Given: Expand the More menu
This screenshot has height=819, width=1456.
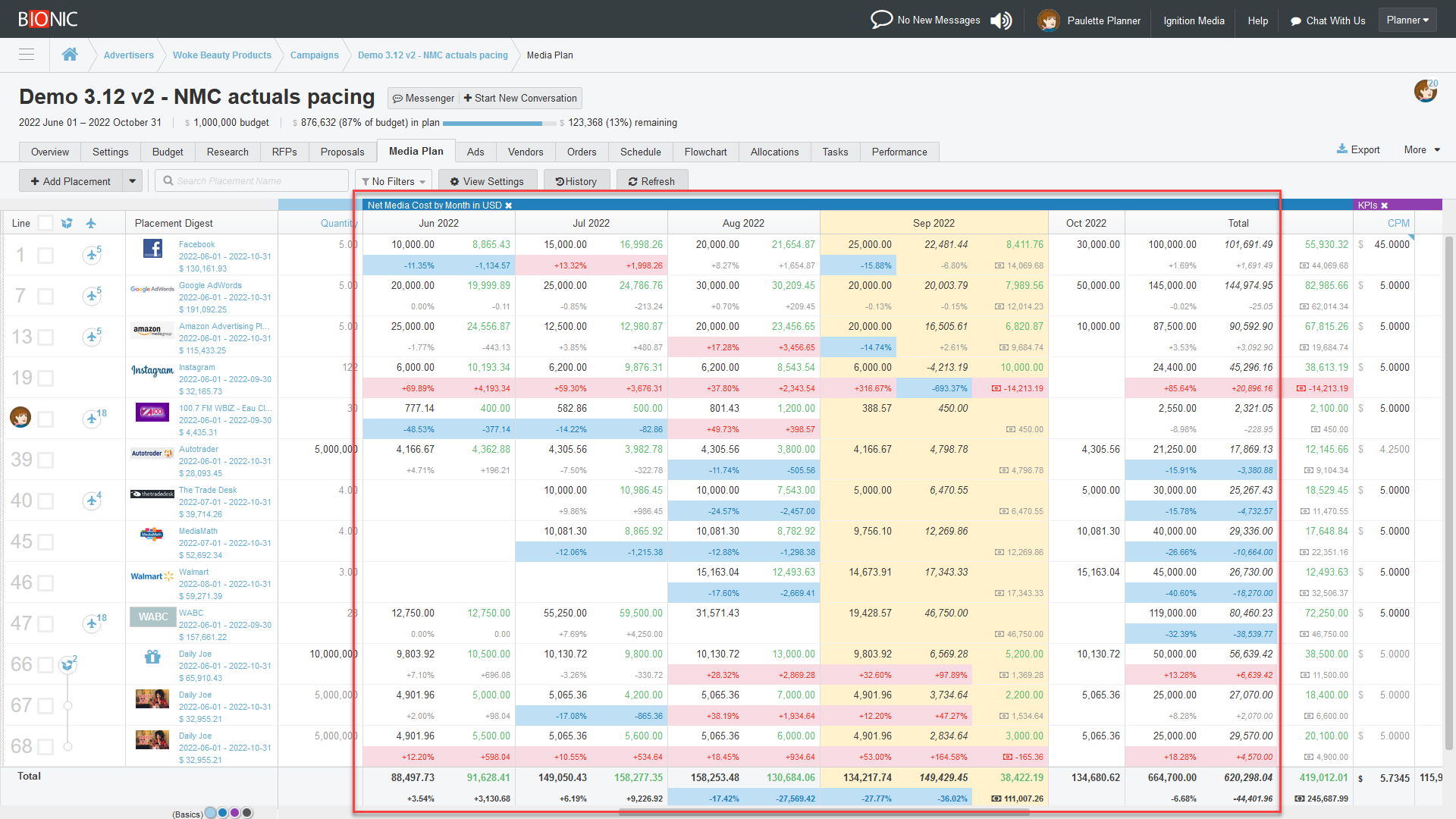Looking at the screenshot, I should click(x=1422, y=149).
